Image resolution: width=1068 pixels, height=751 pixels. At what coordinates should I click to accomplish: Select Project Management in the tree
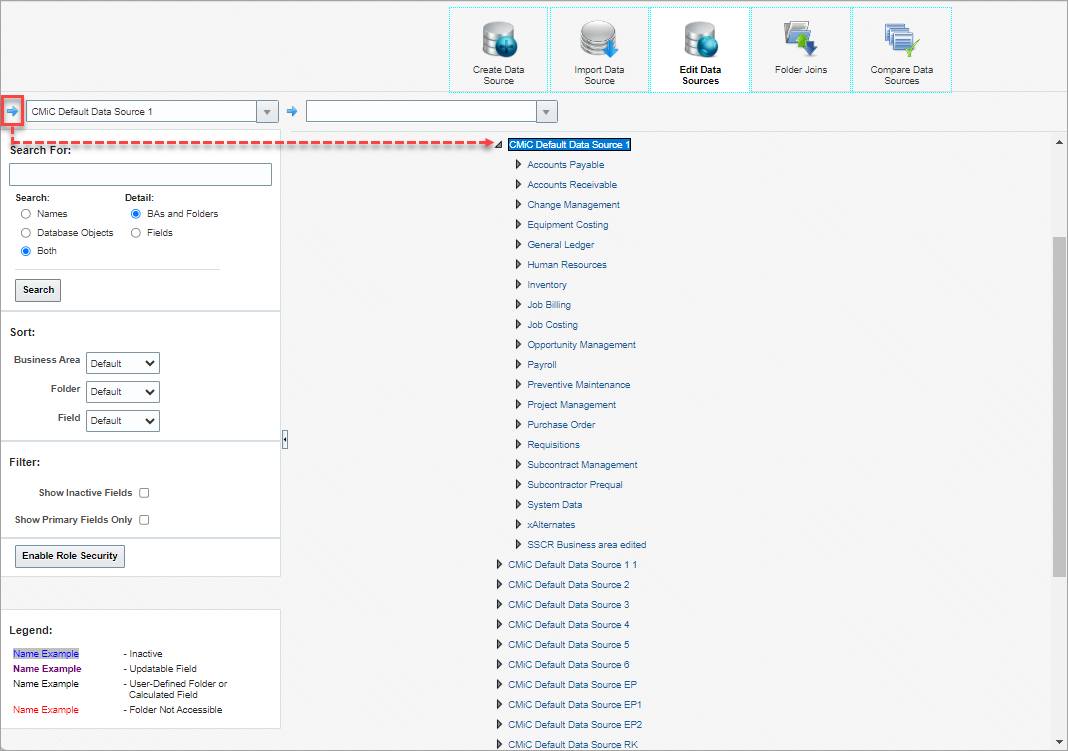pyautogui.click(x=571, y=404)
